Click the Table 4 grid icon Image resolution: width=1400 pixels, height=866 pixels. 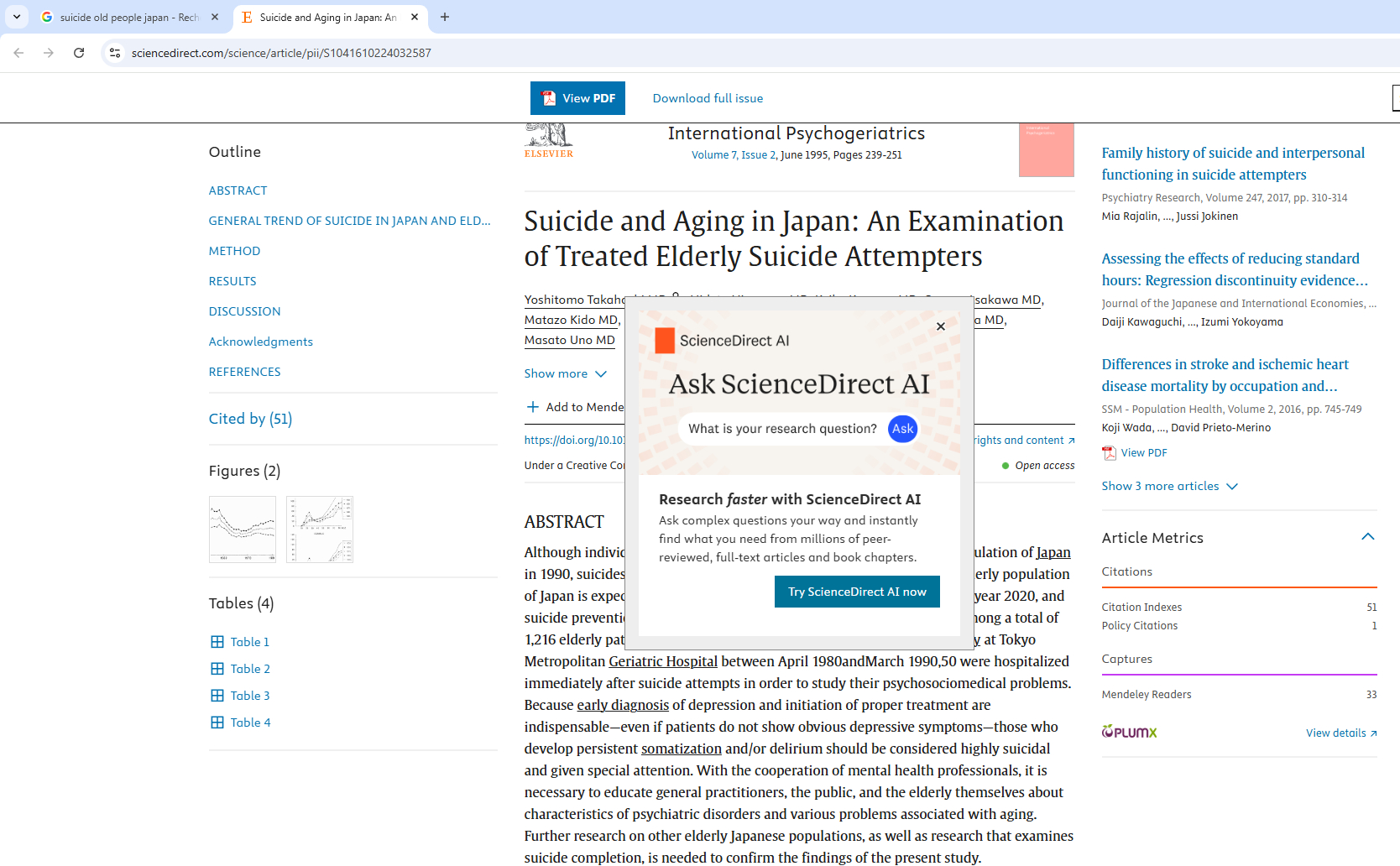point(217,723)
